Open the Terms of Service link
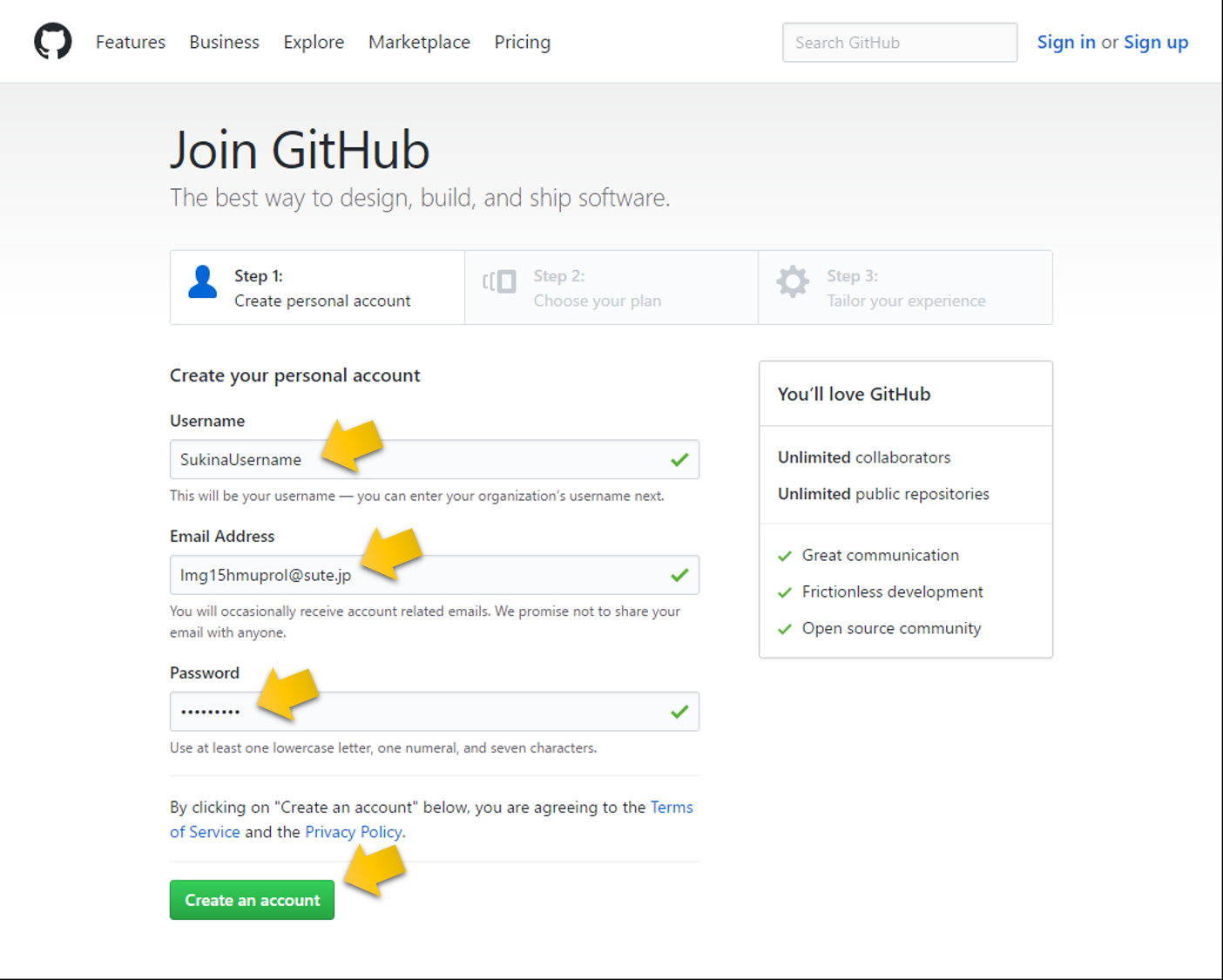The height and width of the screenshot is (980, 1223). (x=672, y=807)
